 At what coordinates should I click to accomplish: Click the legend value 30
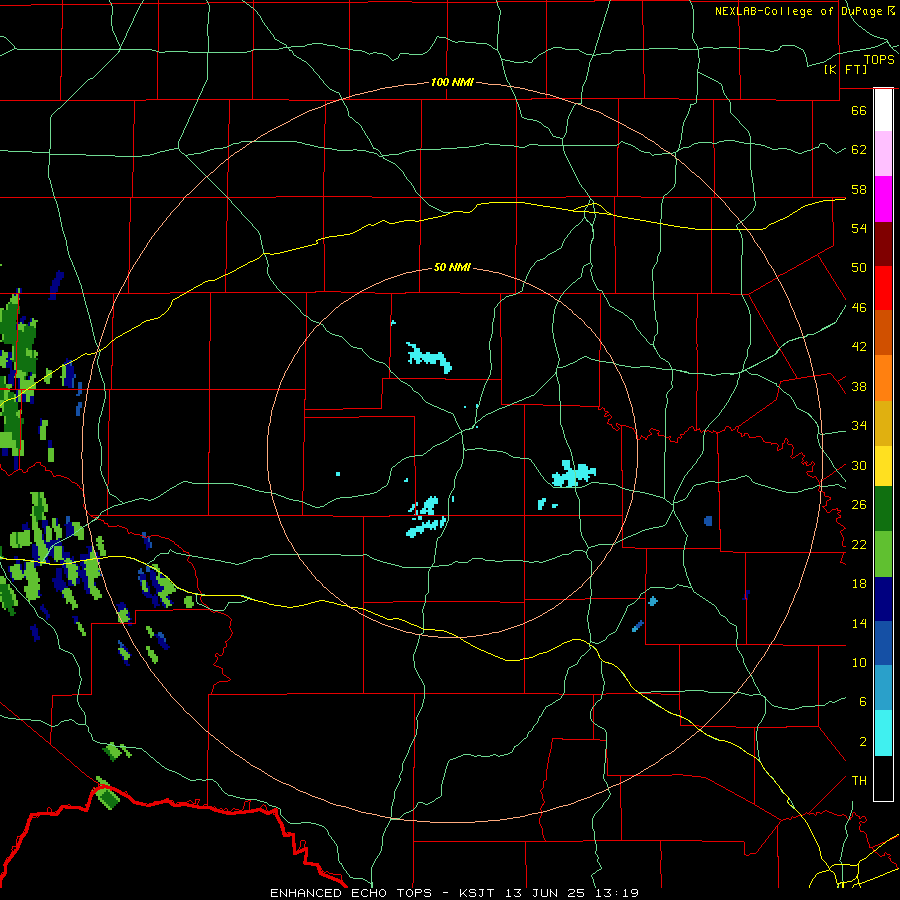(859, 465)
